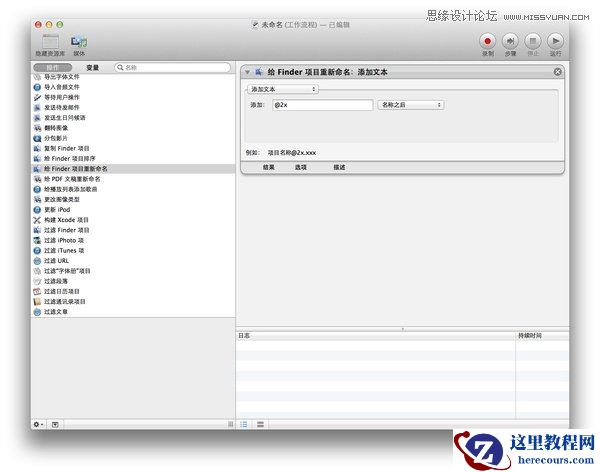Select the 过滤 iTunes 项 action icon
The width and height of the screenshot is (600, 472).
pyautogui.click(x=37, y=250)
